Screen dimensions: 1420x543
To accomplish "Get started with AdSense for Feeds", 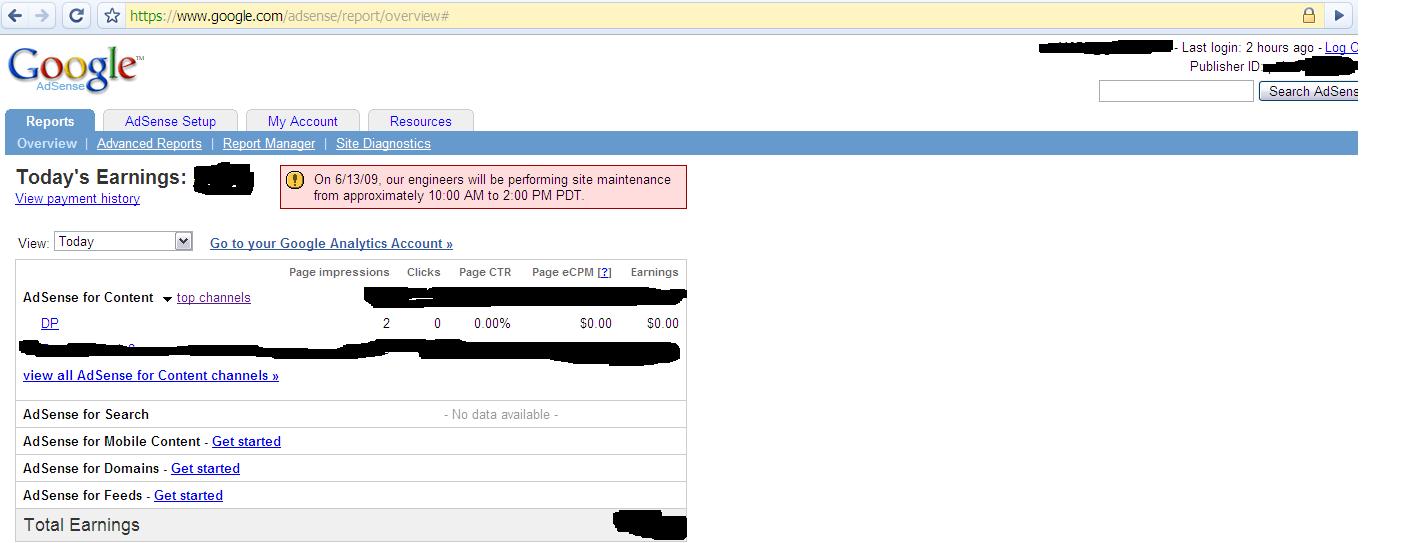I will (188, 495).
